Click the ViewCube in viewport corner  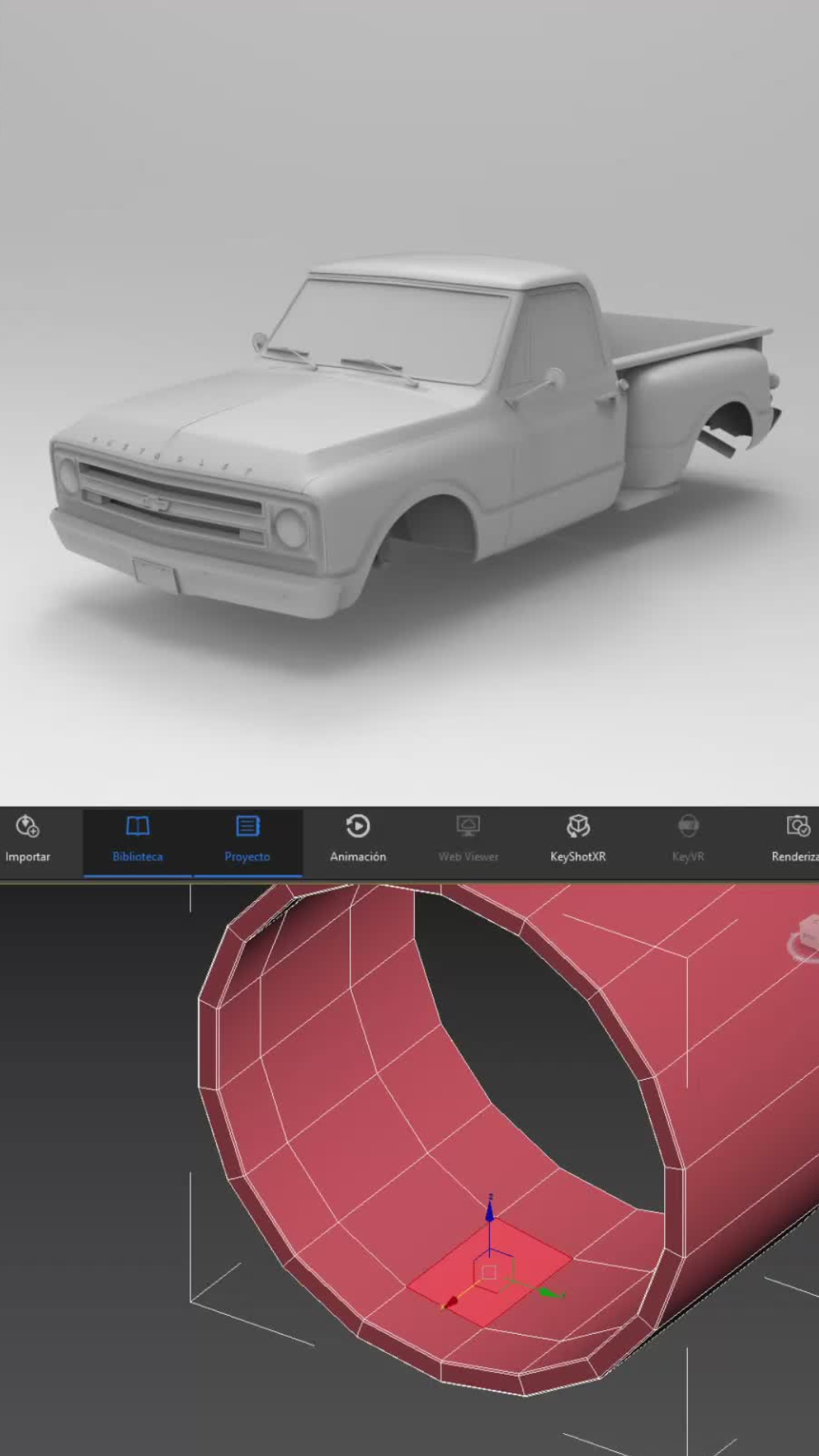(805, 939)
